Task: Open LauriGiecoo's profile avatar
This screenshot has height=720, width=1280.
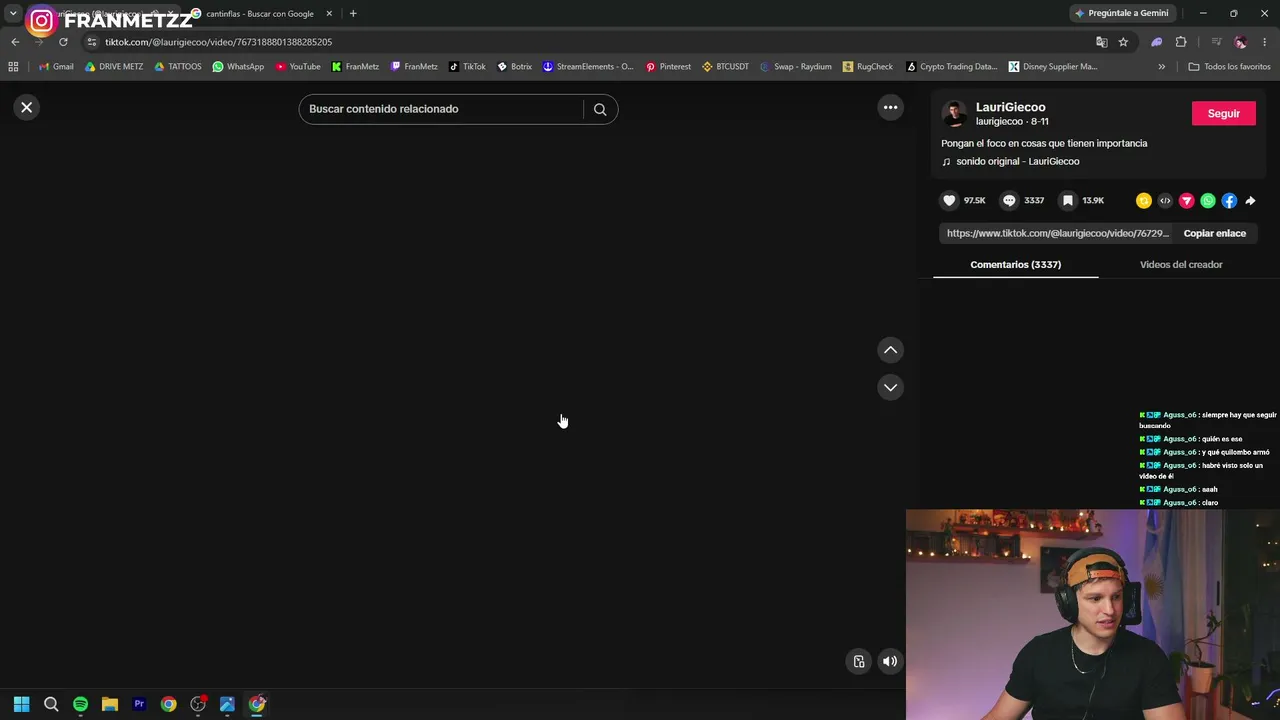Action: [x=955, y=114]
